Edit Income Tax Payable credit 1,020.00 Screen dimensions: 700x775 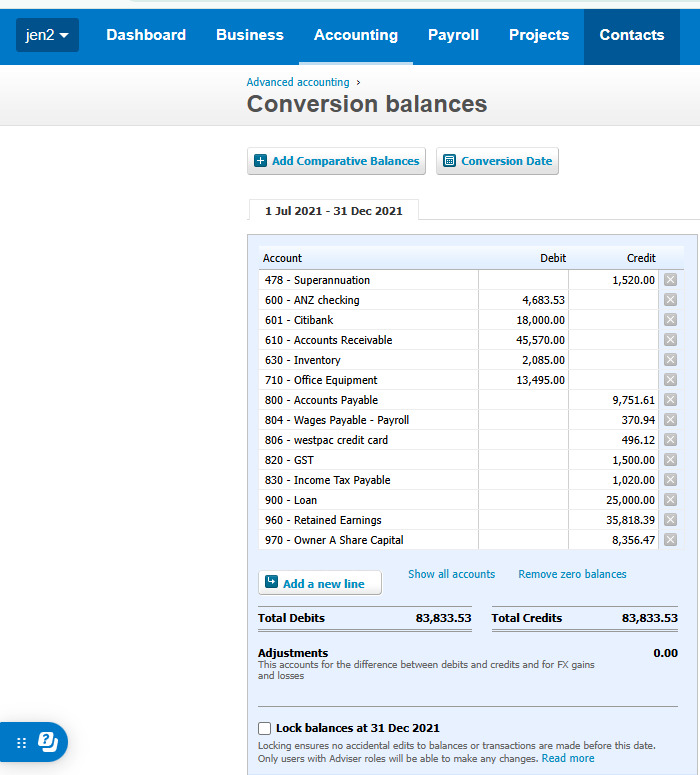(x=613, y=480)
